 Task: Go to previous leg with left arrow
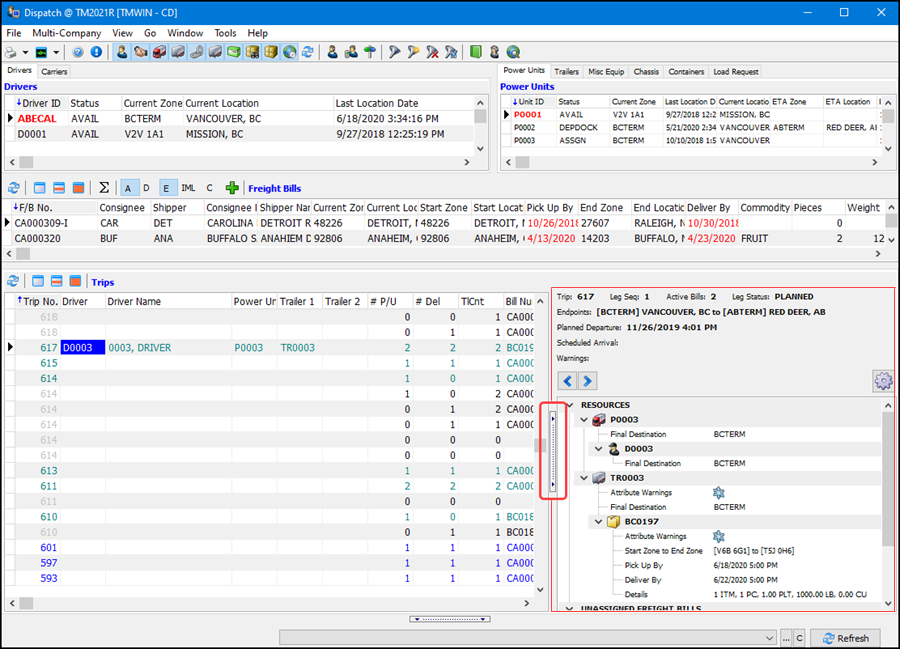(x=566, y=381)
